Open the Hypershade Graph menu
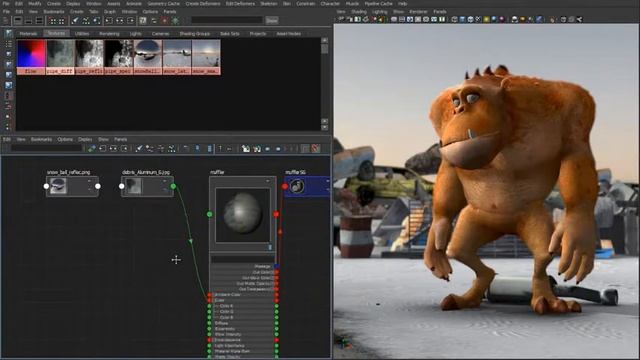640x360 pixels. (x=110, y=12)
